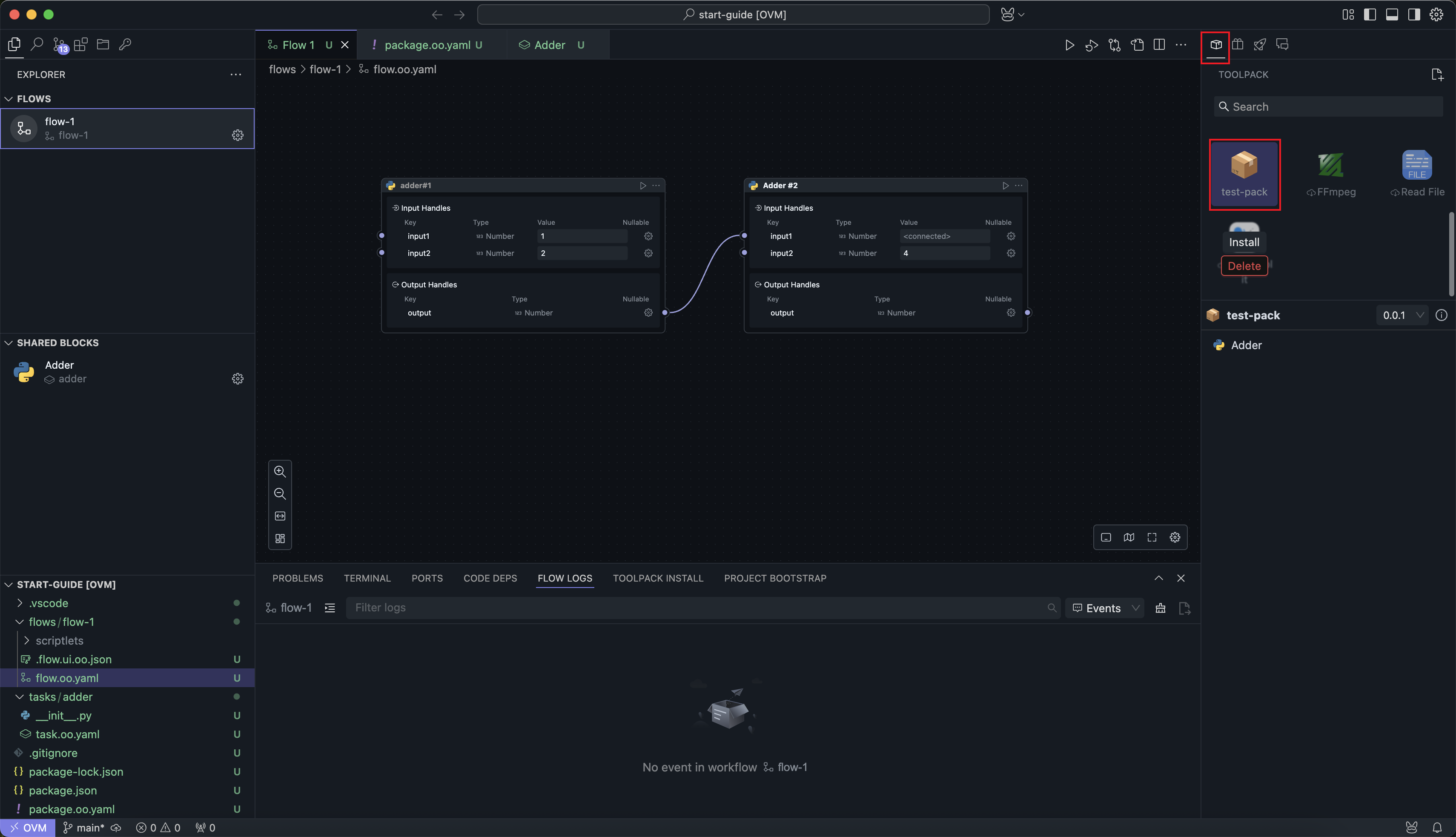Toggle the primary side bar layout button
The height and width of the screenshot is (837, 1456).
click(1370, 14)
